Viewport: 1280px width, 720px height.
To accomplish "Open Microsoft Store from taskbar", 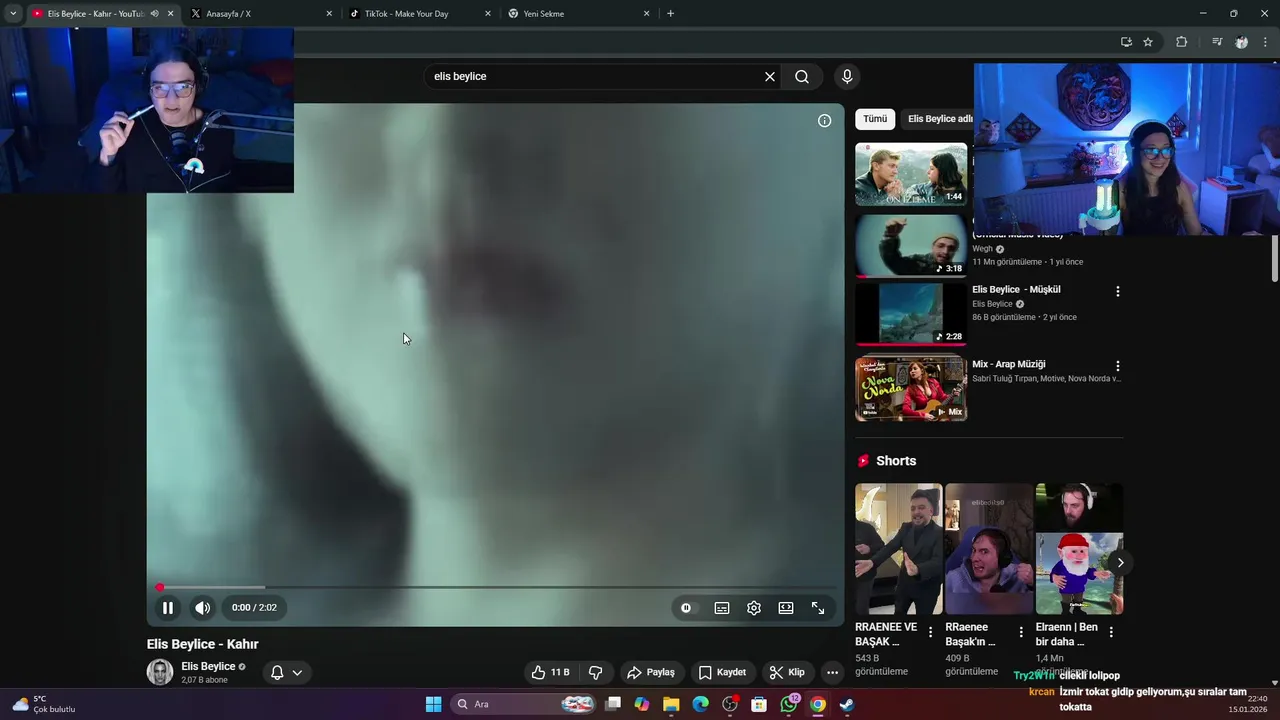I will (759, 704).
